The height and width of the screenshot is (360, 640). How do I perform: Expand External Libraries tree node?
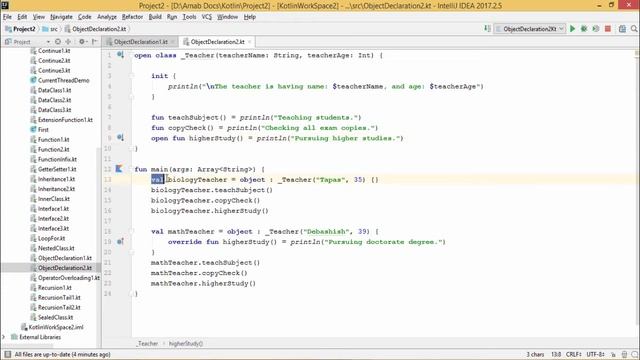pyautogui.click(x=4, y=337)
